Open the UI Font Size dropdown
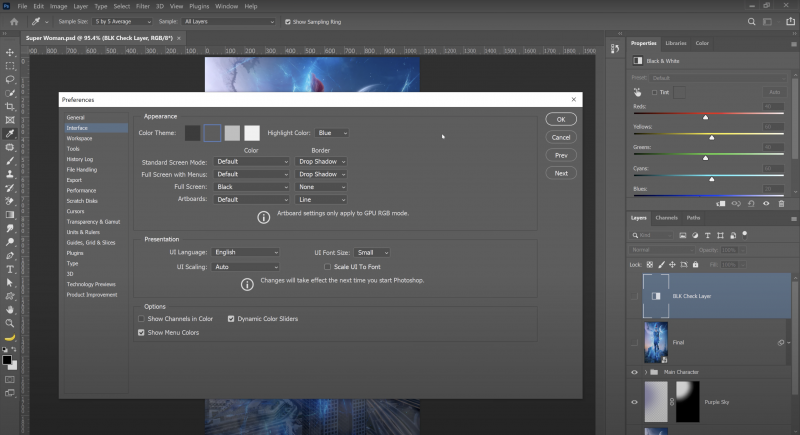This screenshot has height=435, width=800. pos(372,252)
